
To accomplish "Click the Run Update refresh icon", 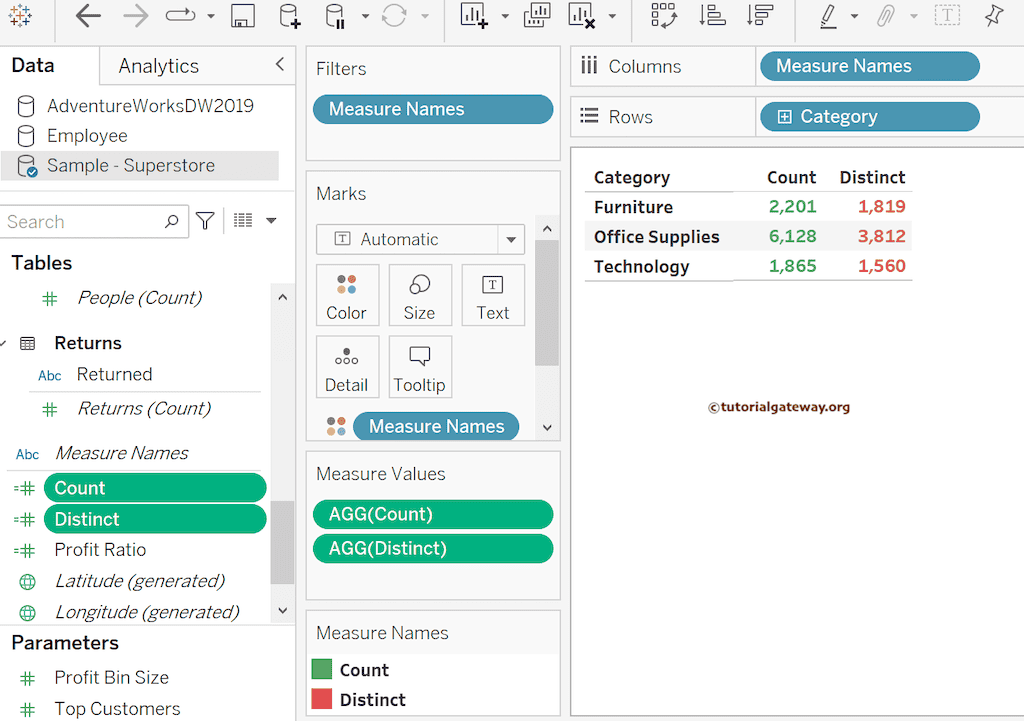I will click(x=394, y=16).
